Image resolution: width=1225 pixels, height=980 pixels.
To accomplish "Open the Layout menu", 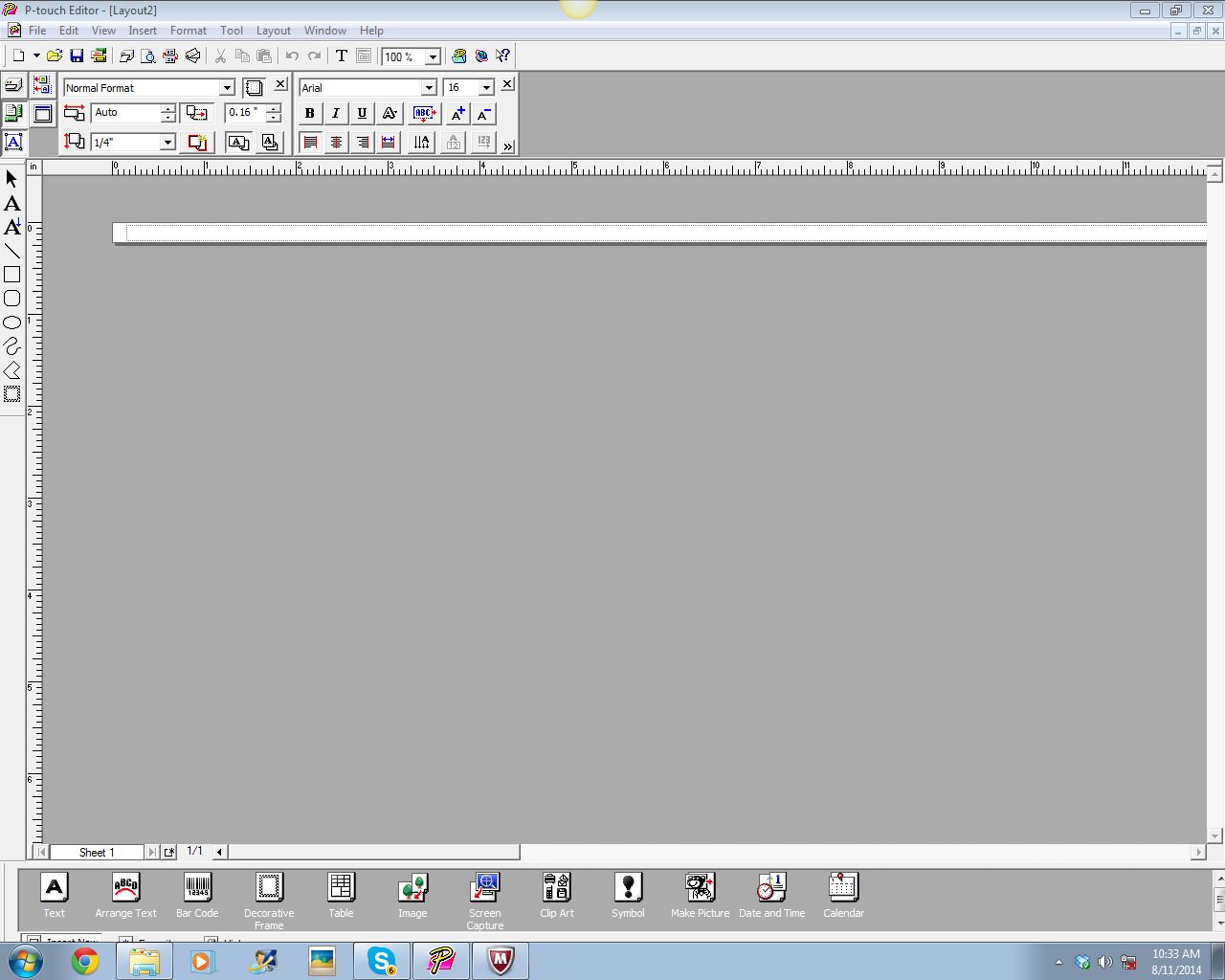I will (273, 31).
